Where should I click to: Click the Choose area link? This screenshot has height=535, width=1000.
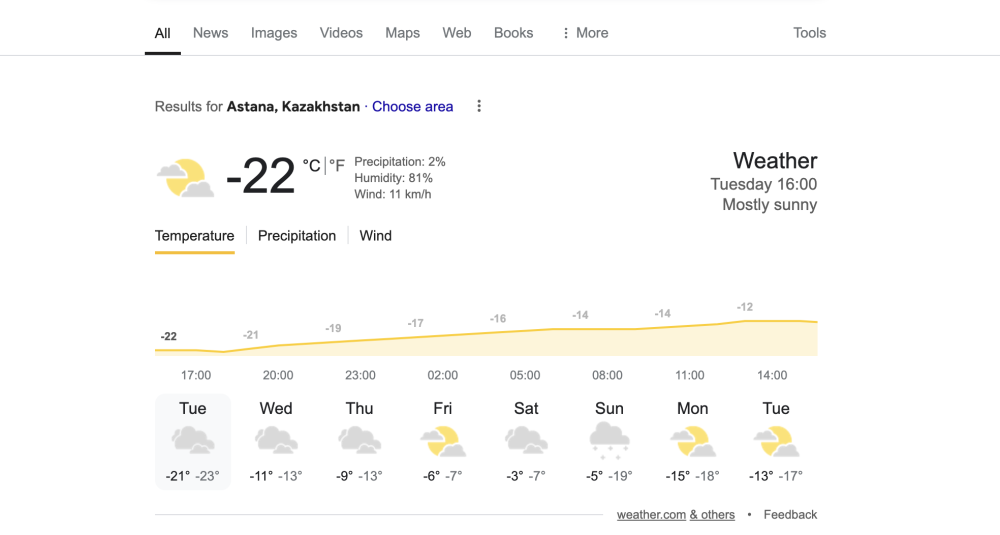point(413,106)
